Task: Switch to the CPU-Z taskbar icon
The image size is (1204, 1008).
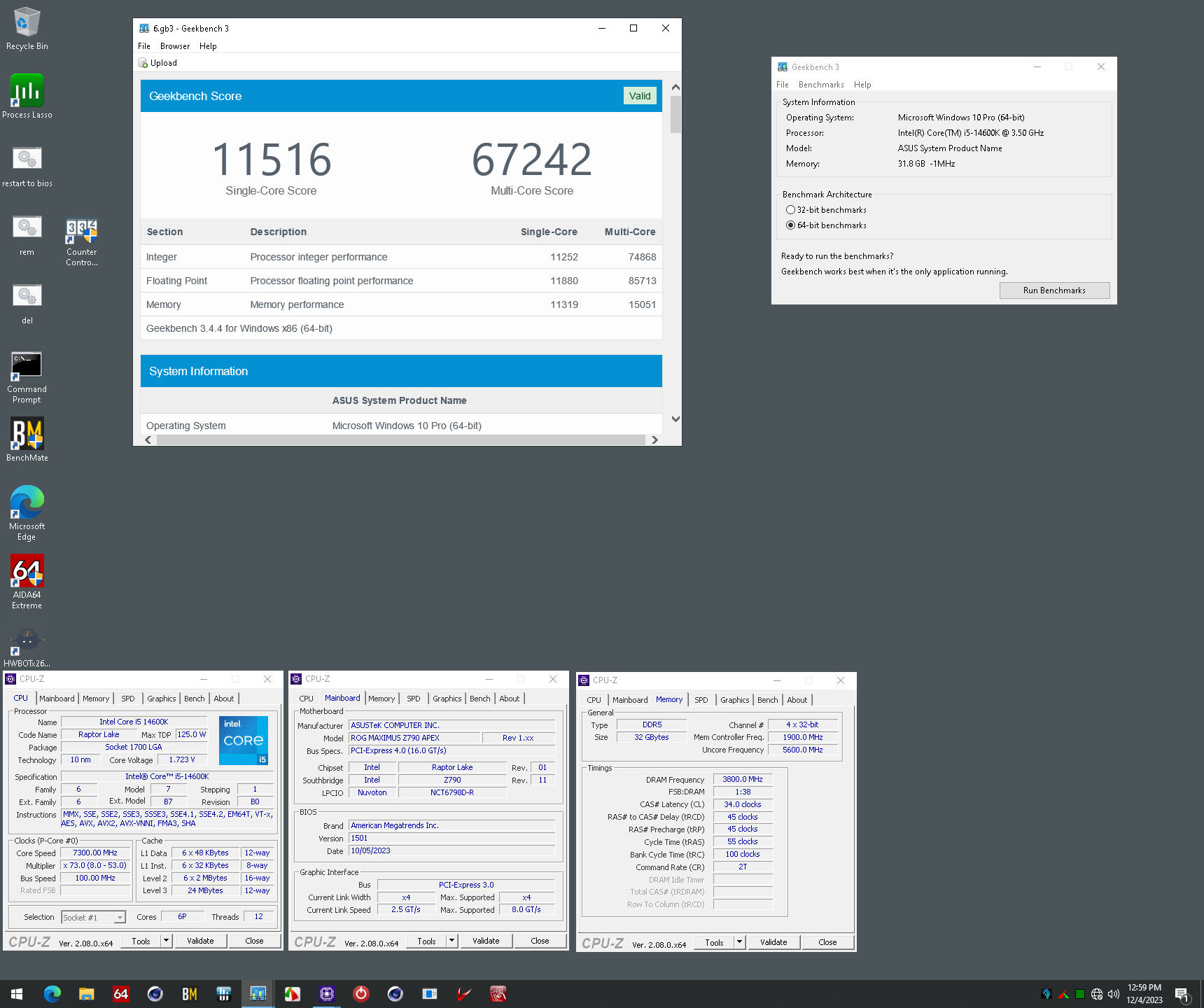Action: [x=326, y=994]
